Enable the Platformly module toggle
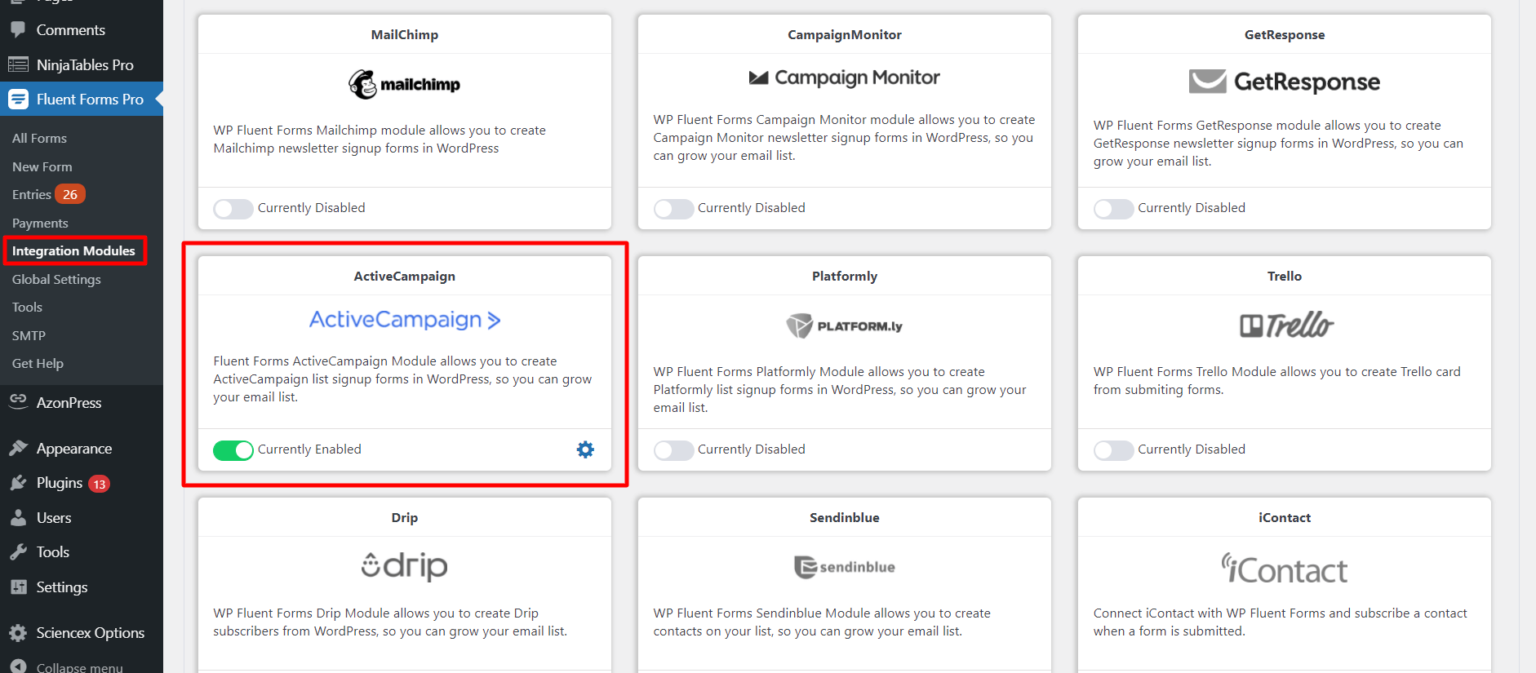1536x673 pixels. coord(673,450)
